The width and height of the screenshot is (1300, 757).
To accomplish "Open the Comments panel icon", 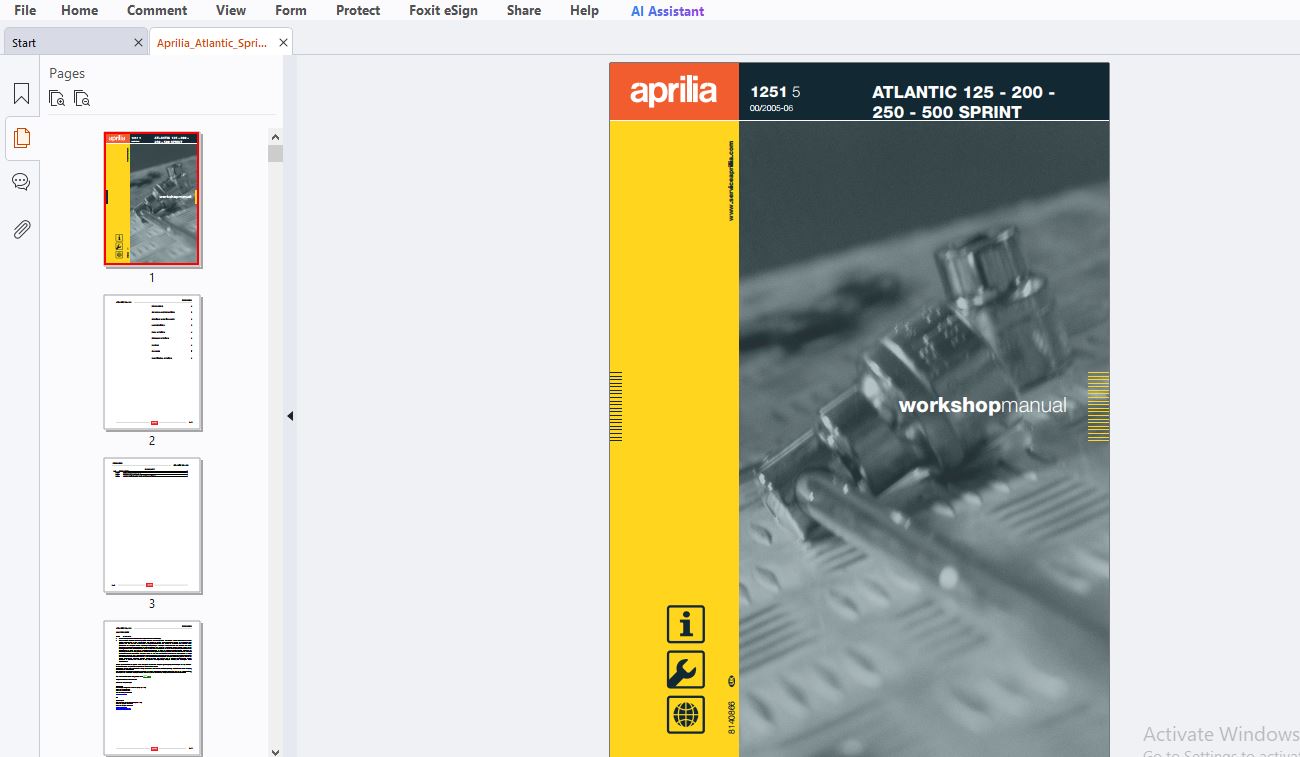I will tap(21, 182).
